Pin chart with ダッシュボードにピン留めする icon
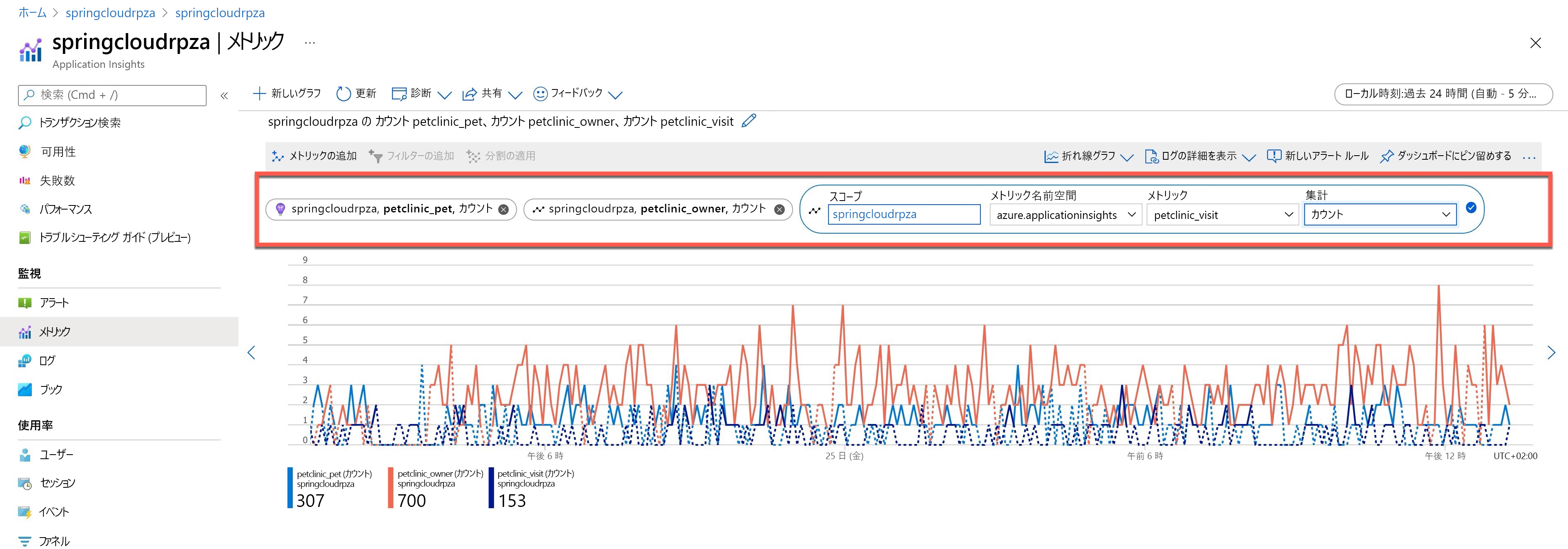Viewport: 1568px width, 549px height. pyautogui.click(x=1387, y=156)
